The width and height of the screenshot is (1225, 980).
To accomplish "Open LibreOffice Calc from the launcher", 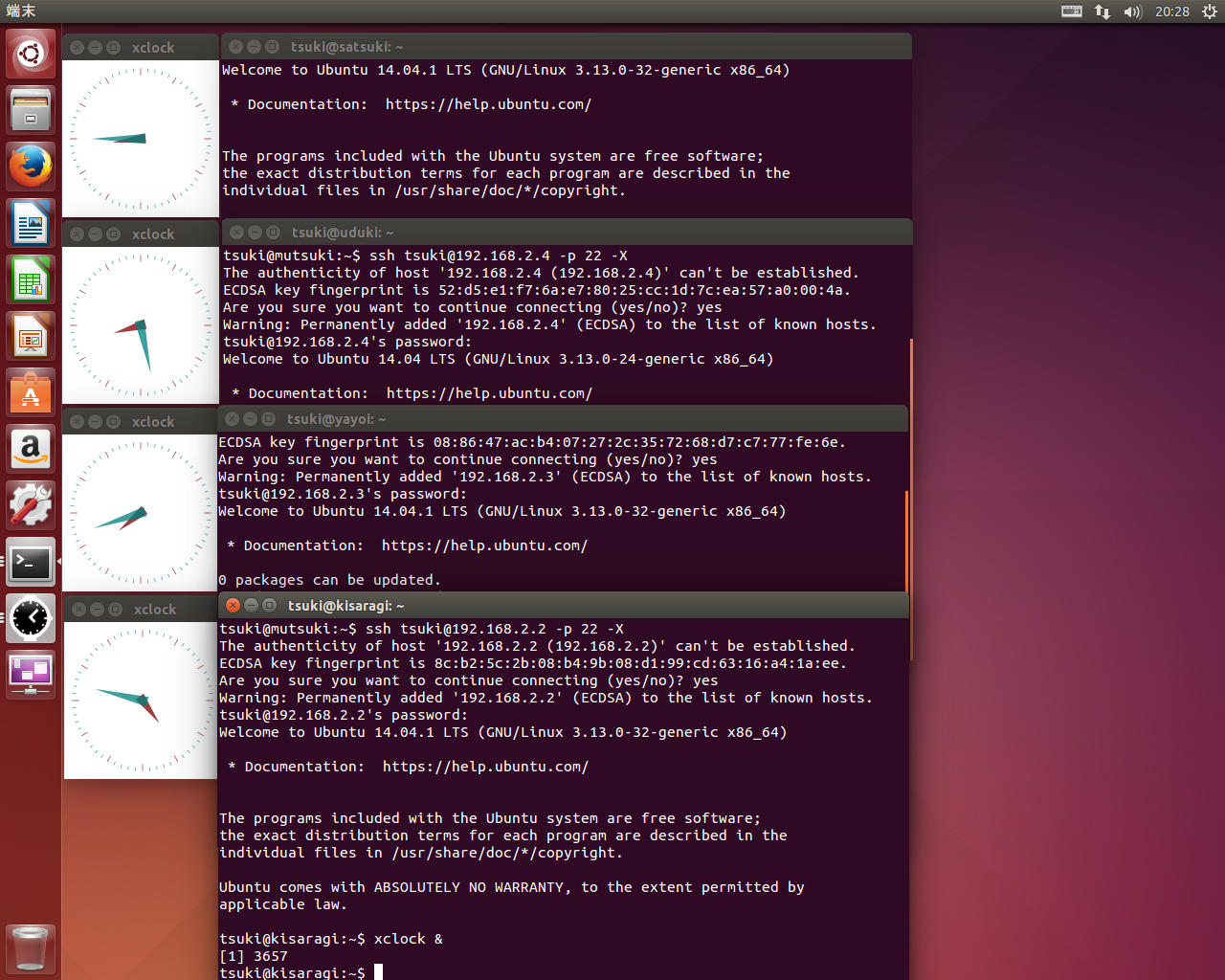I will (31, 278).
